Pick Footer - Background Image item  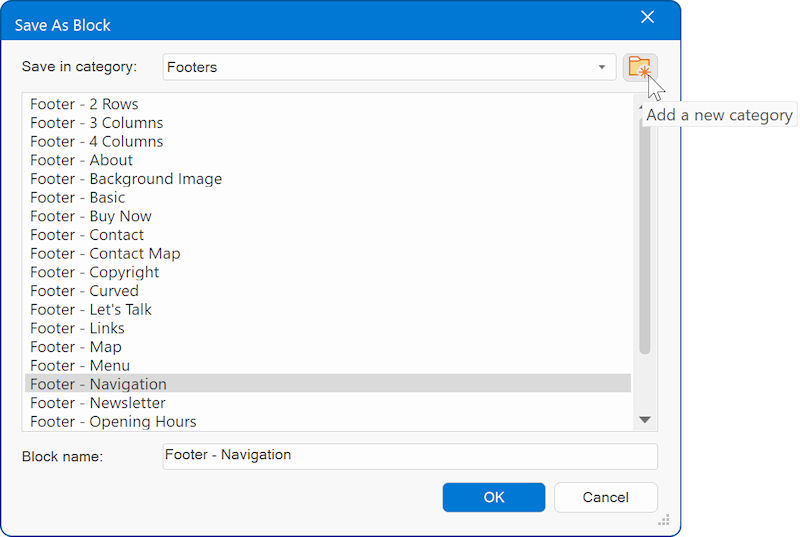pyautogui.click(x=126, y=179)
